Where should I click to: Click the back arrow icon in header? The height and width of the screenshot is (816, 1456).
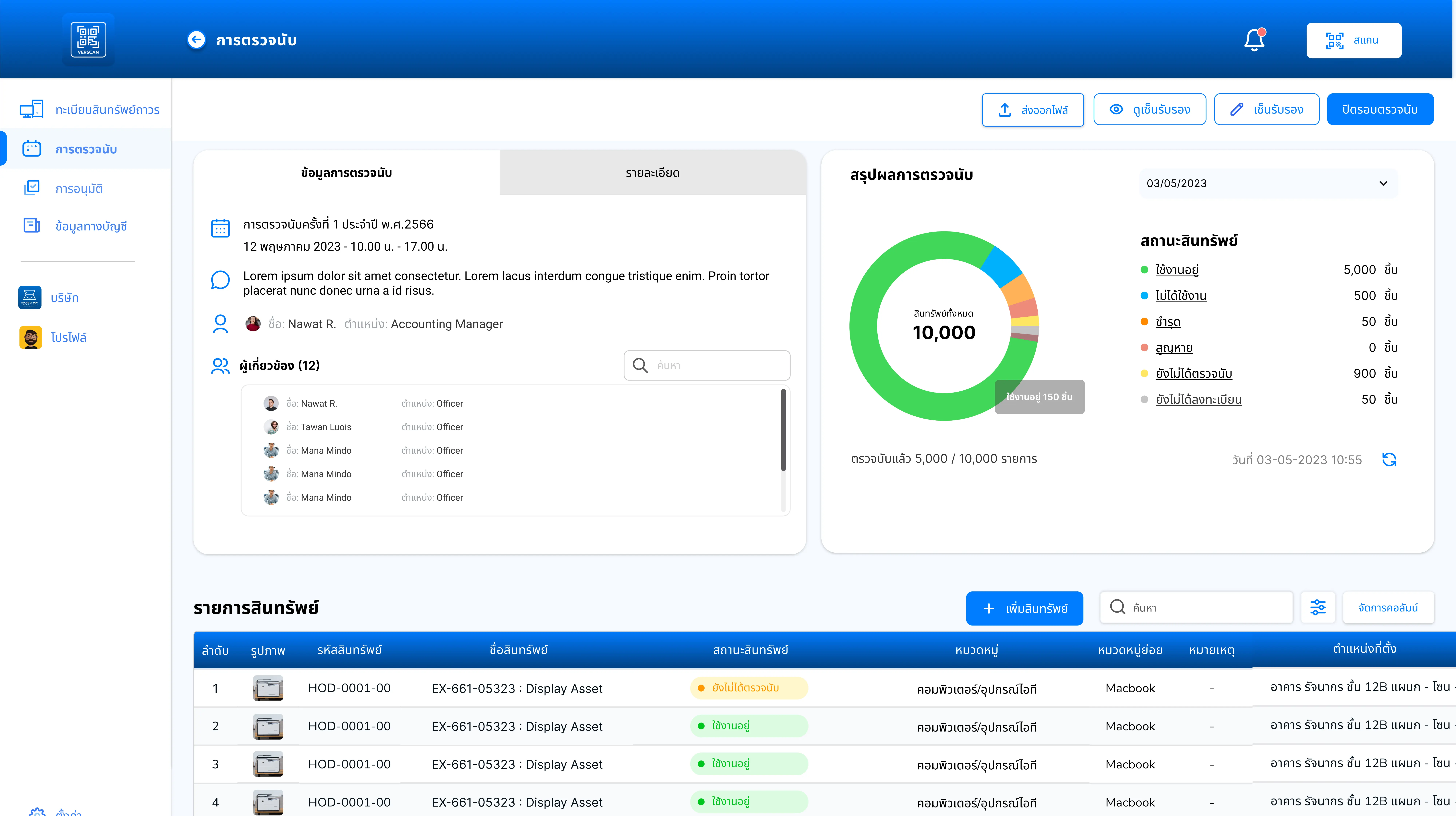point(196,39)
